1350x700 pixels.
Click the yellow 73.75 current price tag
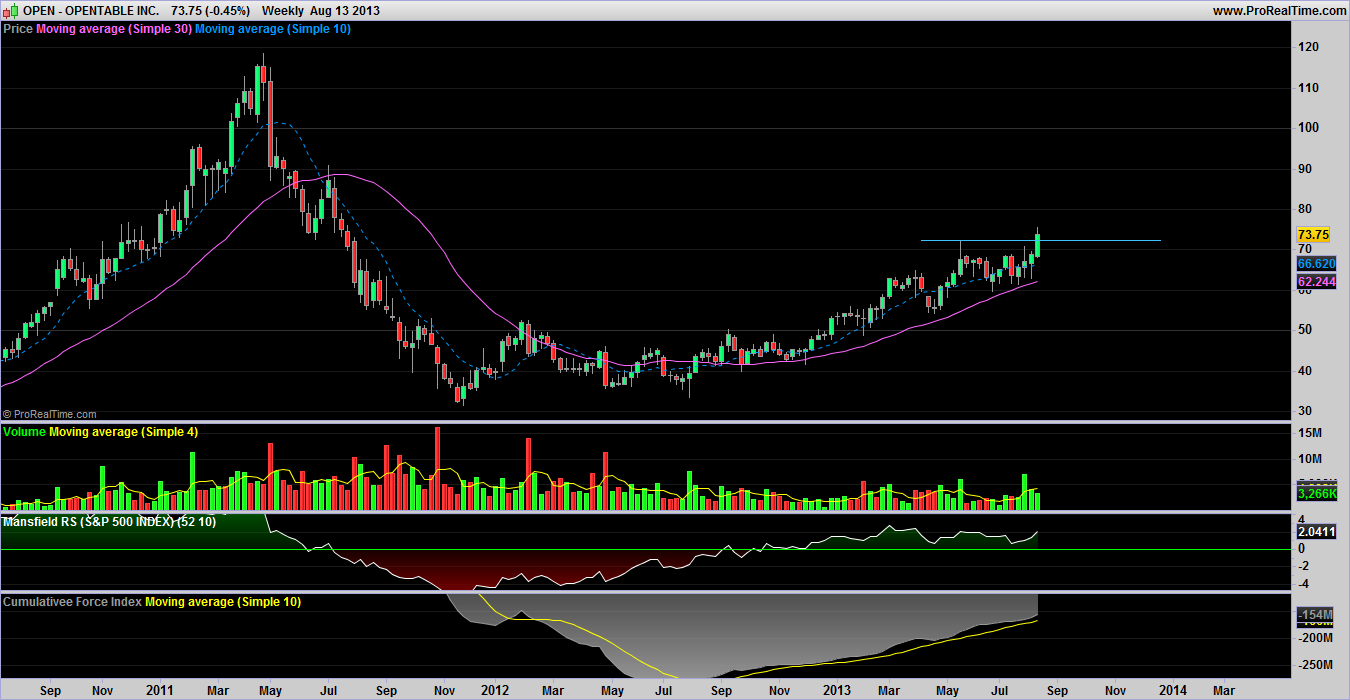pos(1313,235)
